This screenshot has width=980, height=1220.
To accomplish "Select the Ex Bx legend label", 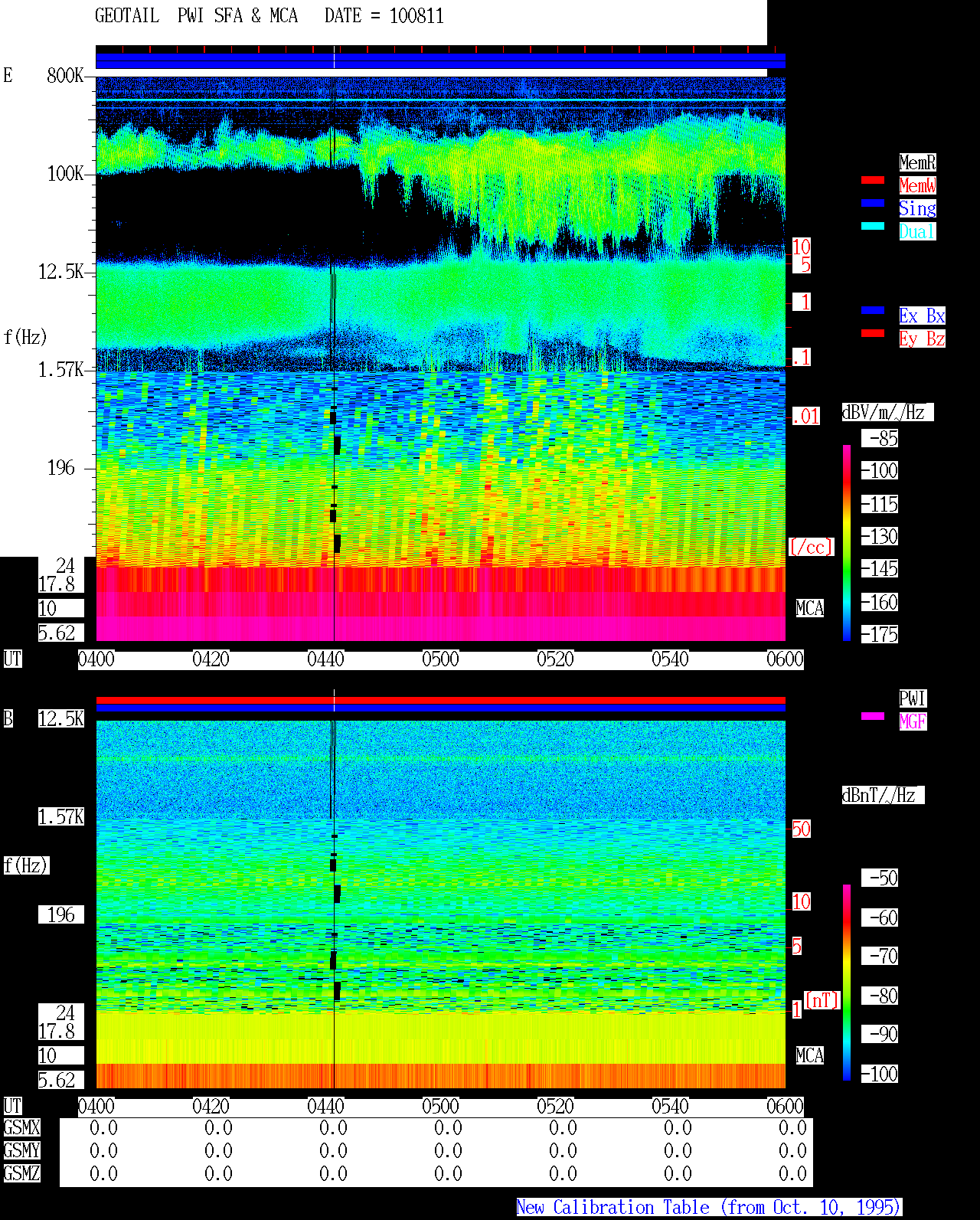I will click(922, 316).
